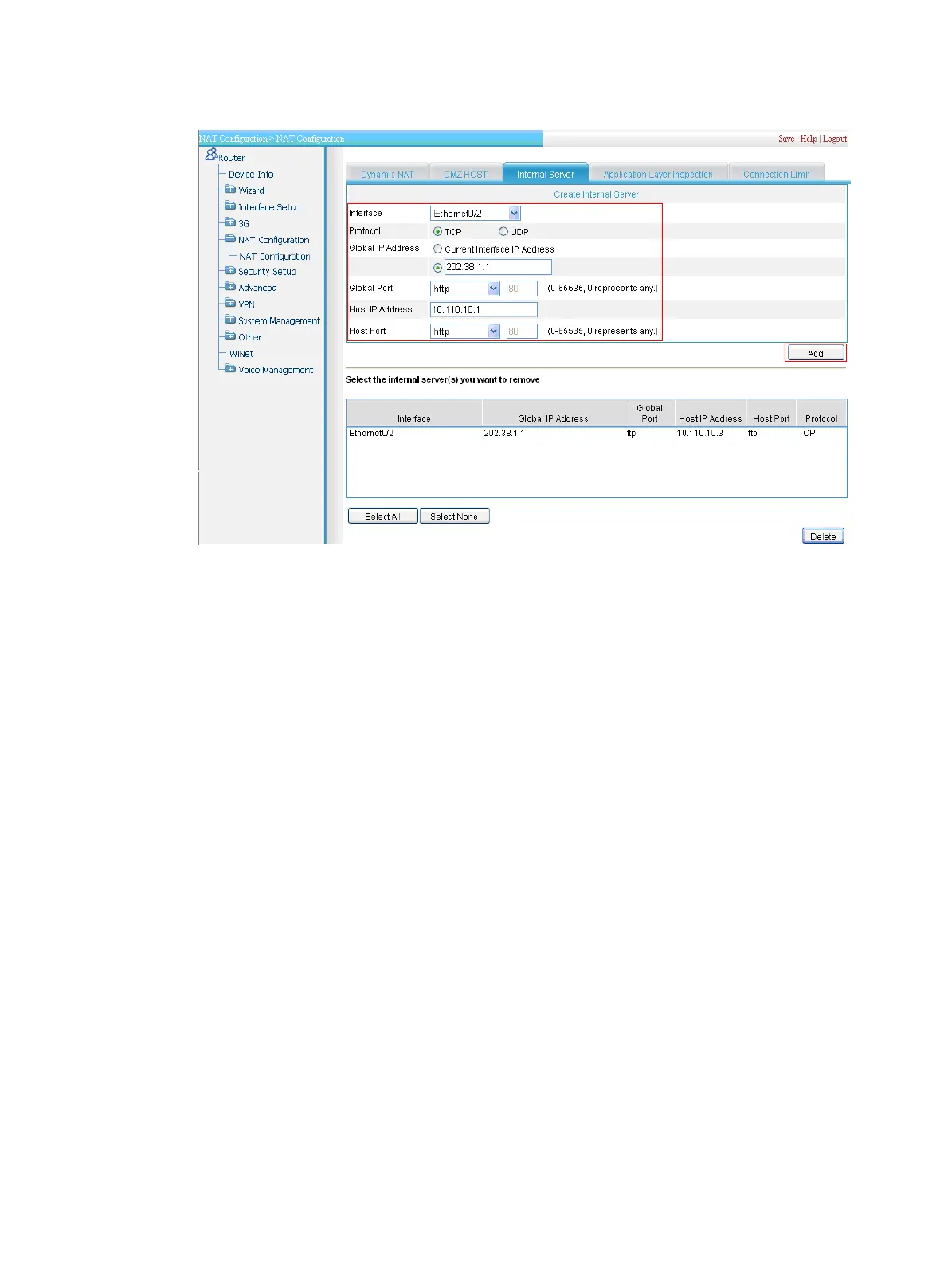The width and height of the screenshot is (948, 1288).
Task: Open the Host Port http dropdown
Action: tap(465, 332)
